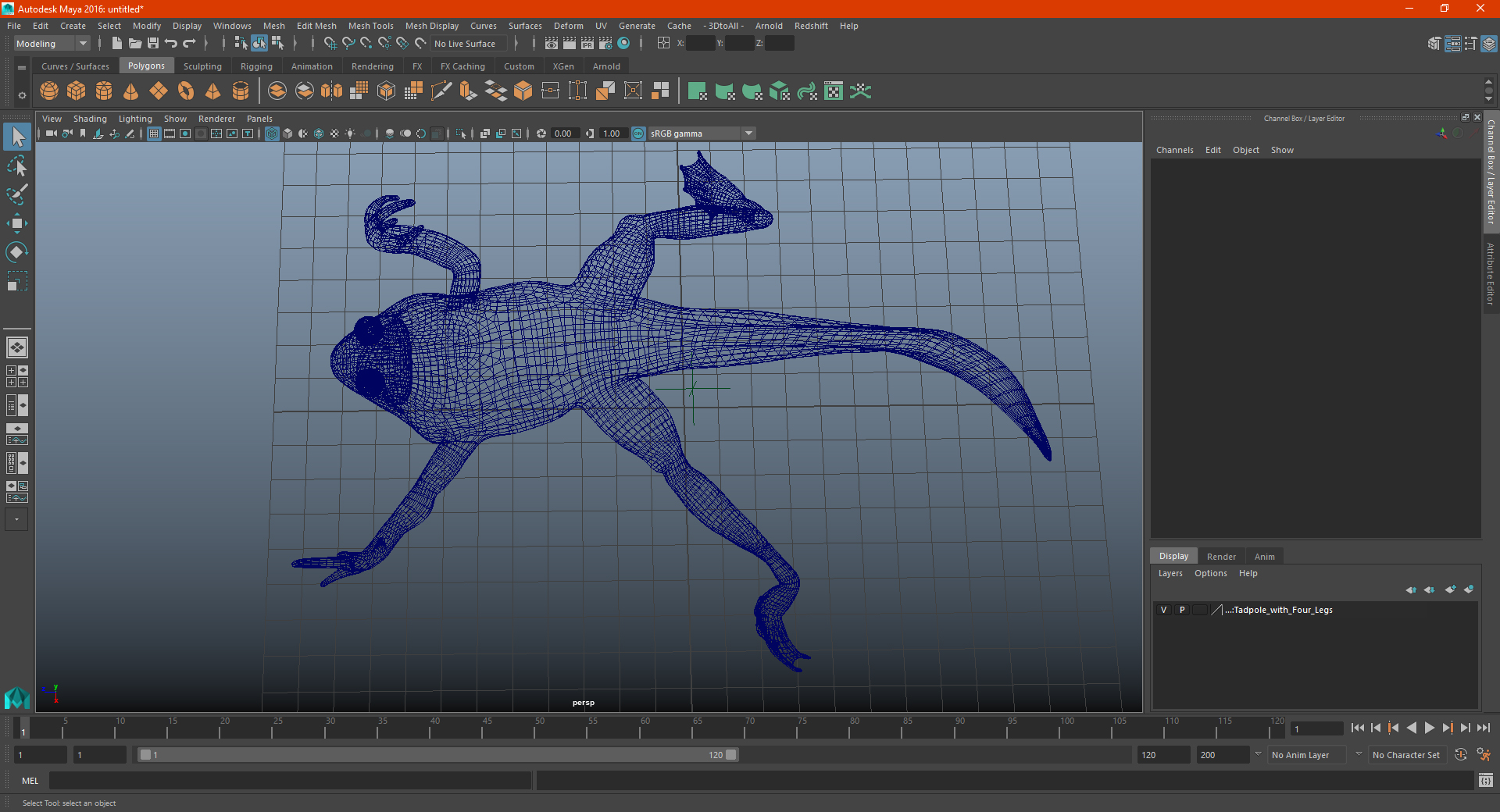Click the No Live Surface field
1500x812 pixels.
click(469, 44)
